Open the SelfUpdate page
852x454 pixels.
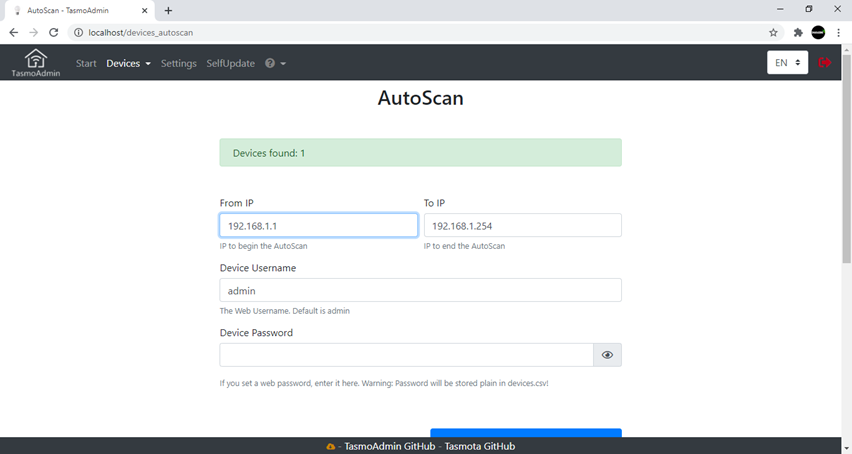click(230, 64)
